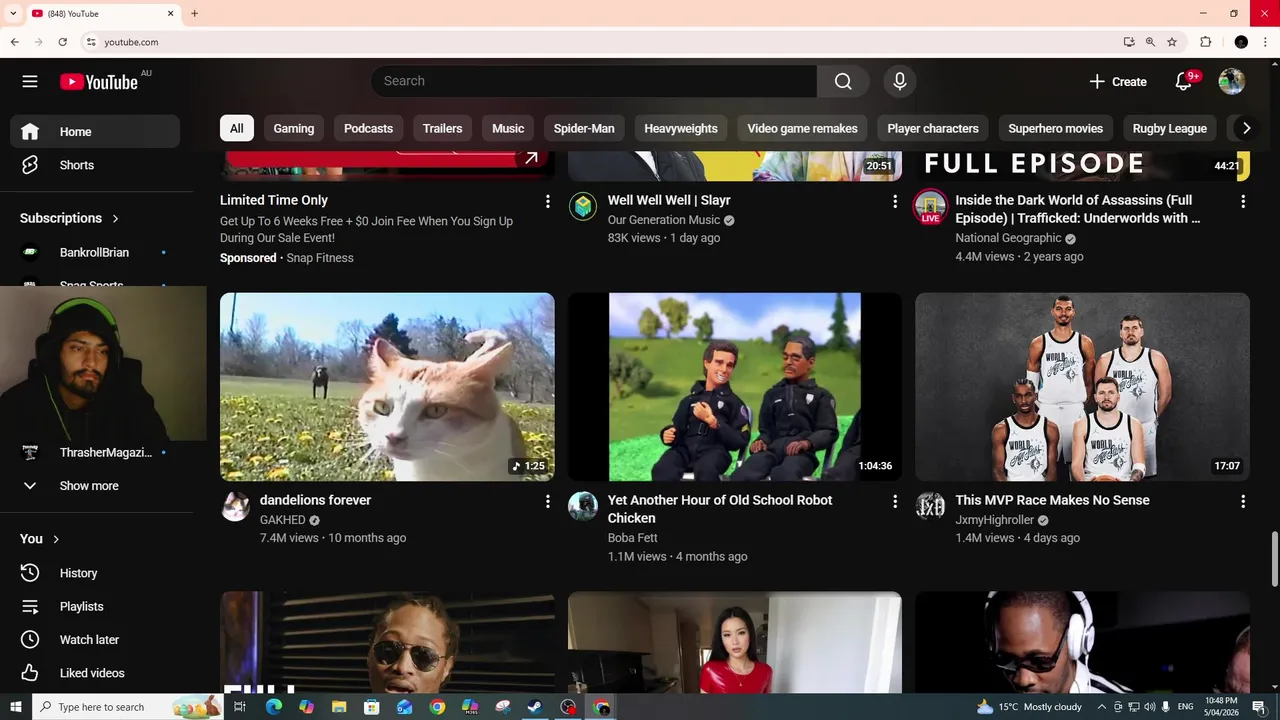
Task: Open more options for Well Well Well video
Action: click(895, 201)
